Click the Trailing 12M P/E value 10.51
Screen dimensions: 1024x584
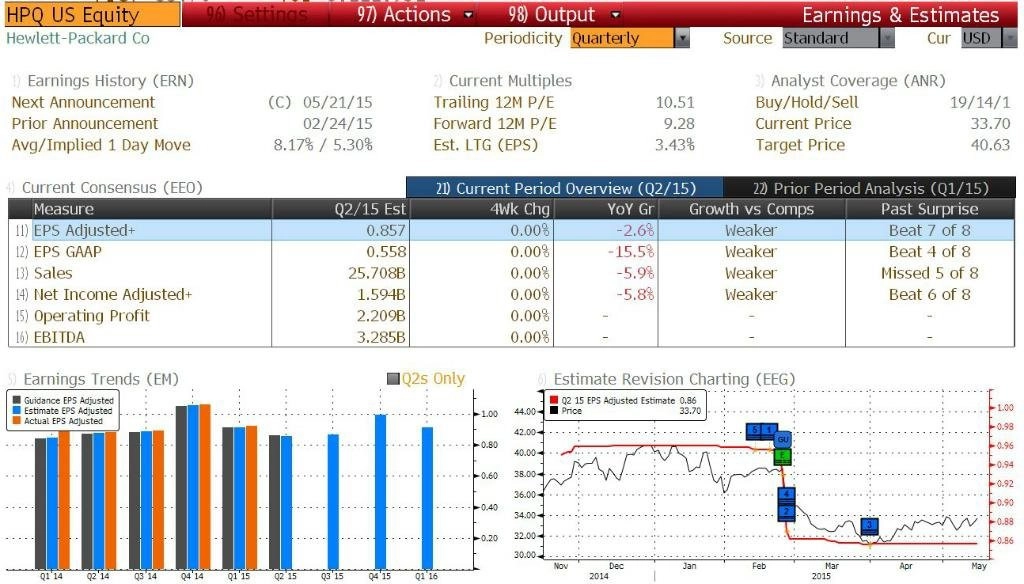pyautogui.click(x=675, y=103)
